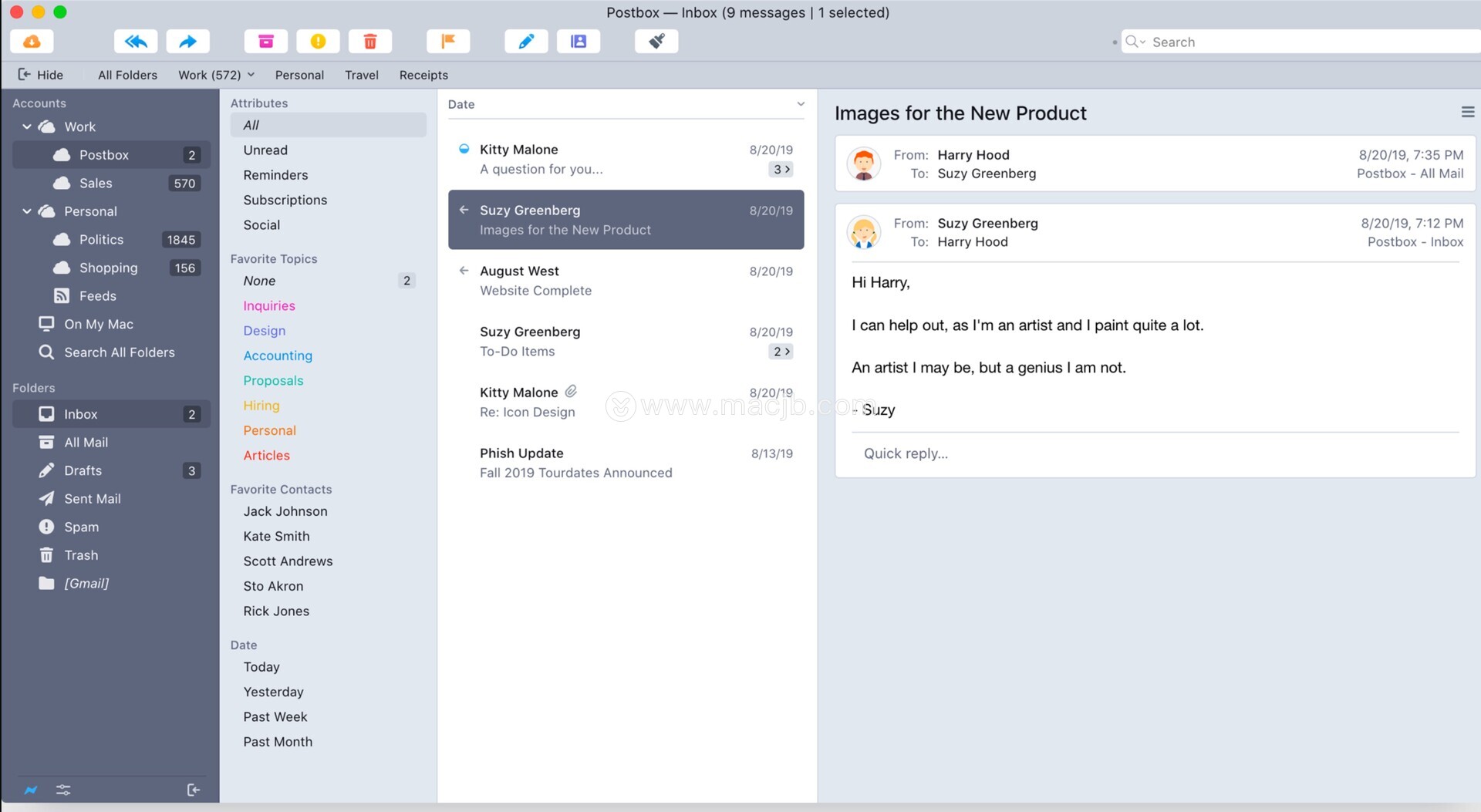Open the [Gmail] folder
The height and width of the screenshot is (812, 1481).
111,584
